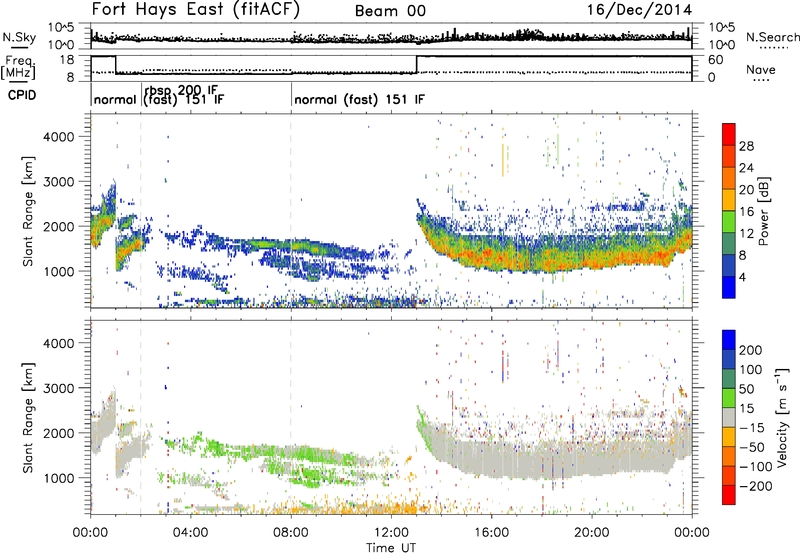Click "Slant Range [km]" label of the power panel
This screenshot has height=554, width=800.
coord(28,211)
